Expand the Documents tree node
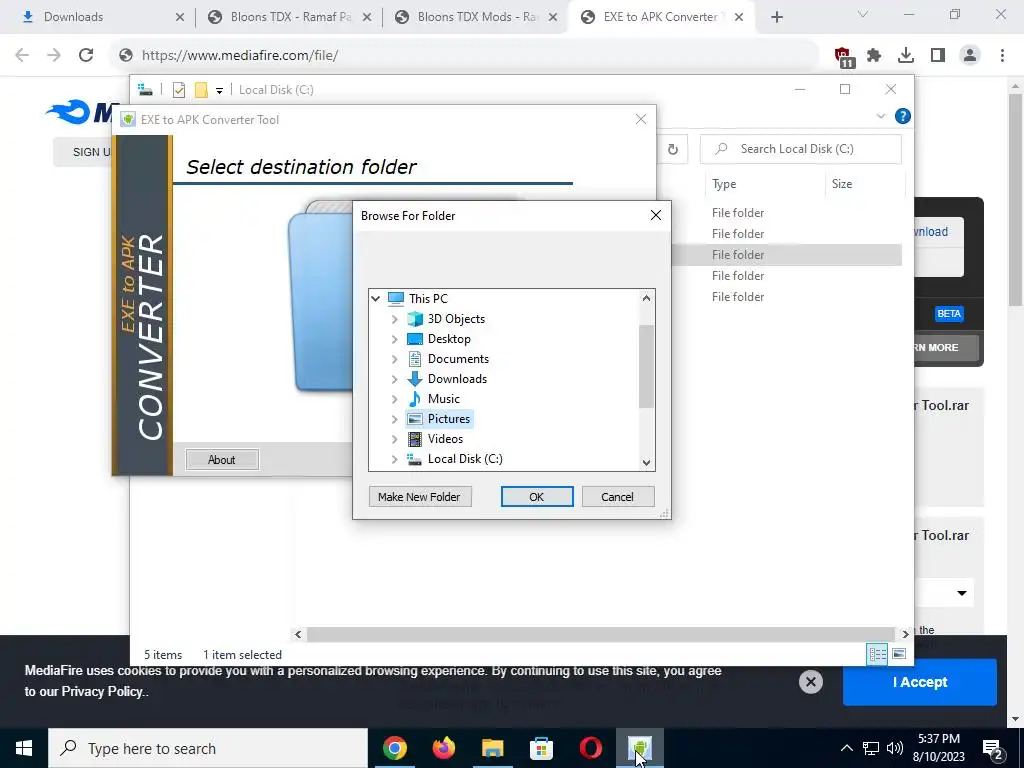This screenshot has width=1024, height=768. tap(394, 359)
